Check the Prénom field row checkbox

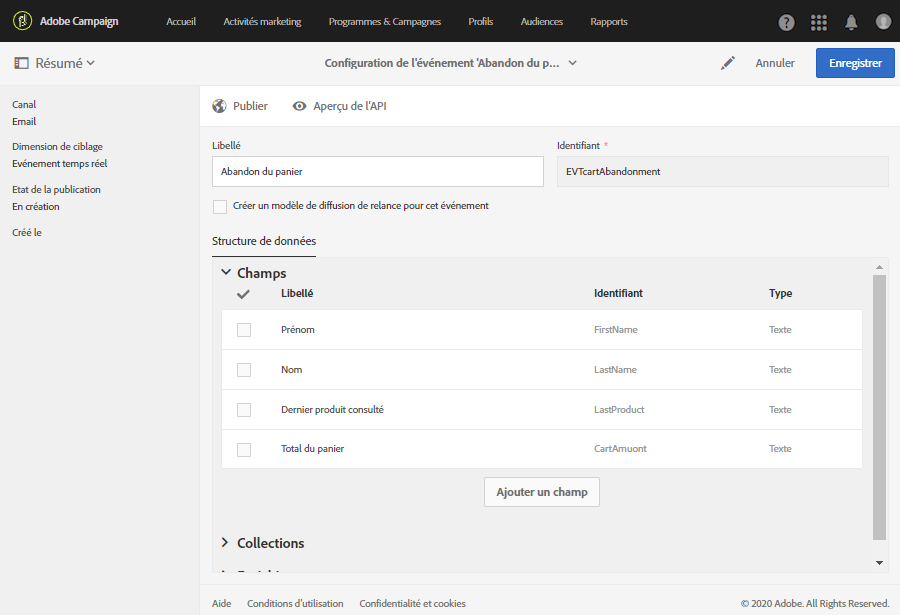244,330
